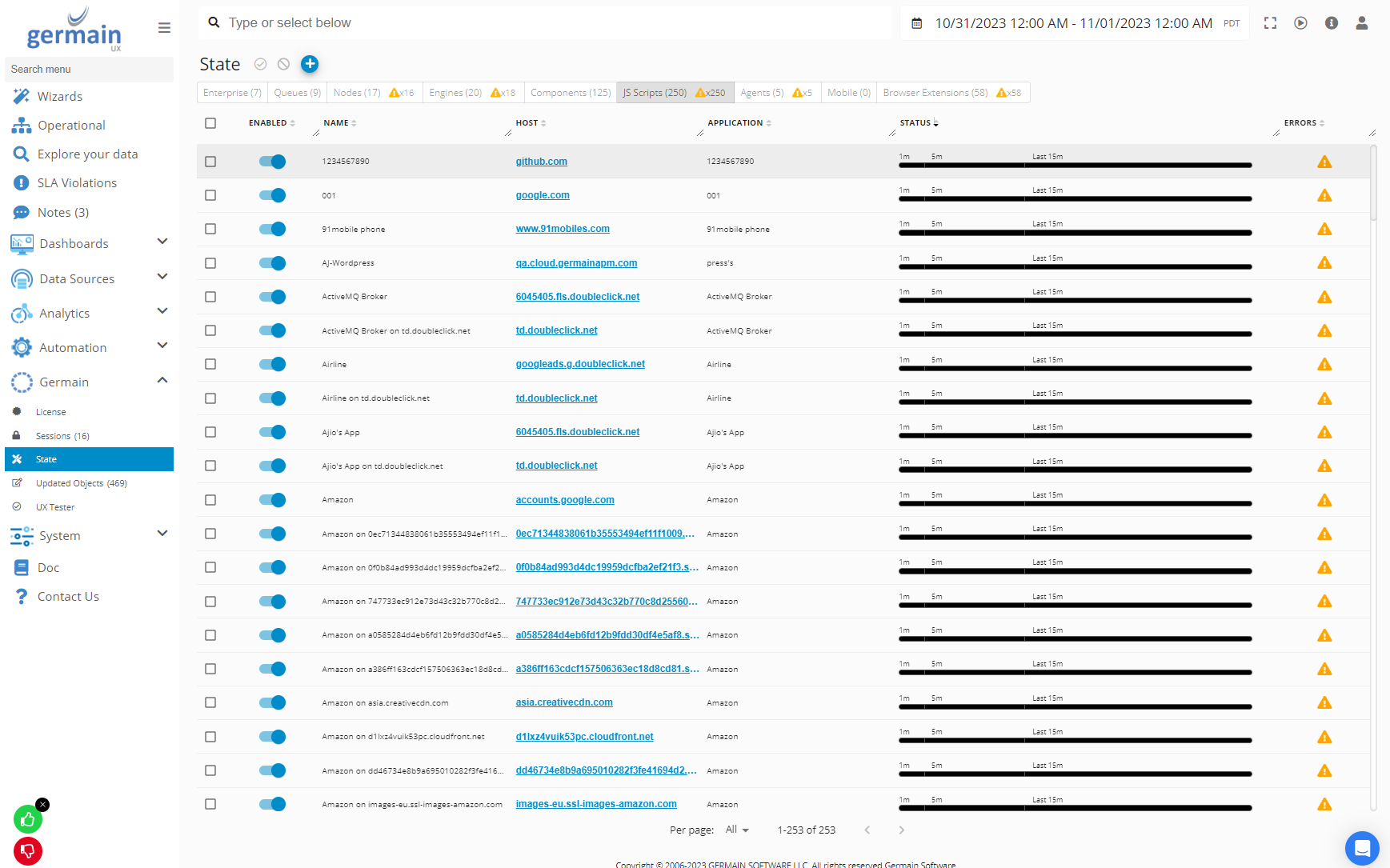Click the blue plus add state button
The height and width of the screenshot is (868, 1390).
310,64
